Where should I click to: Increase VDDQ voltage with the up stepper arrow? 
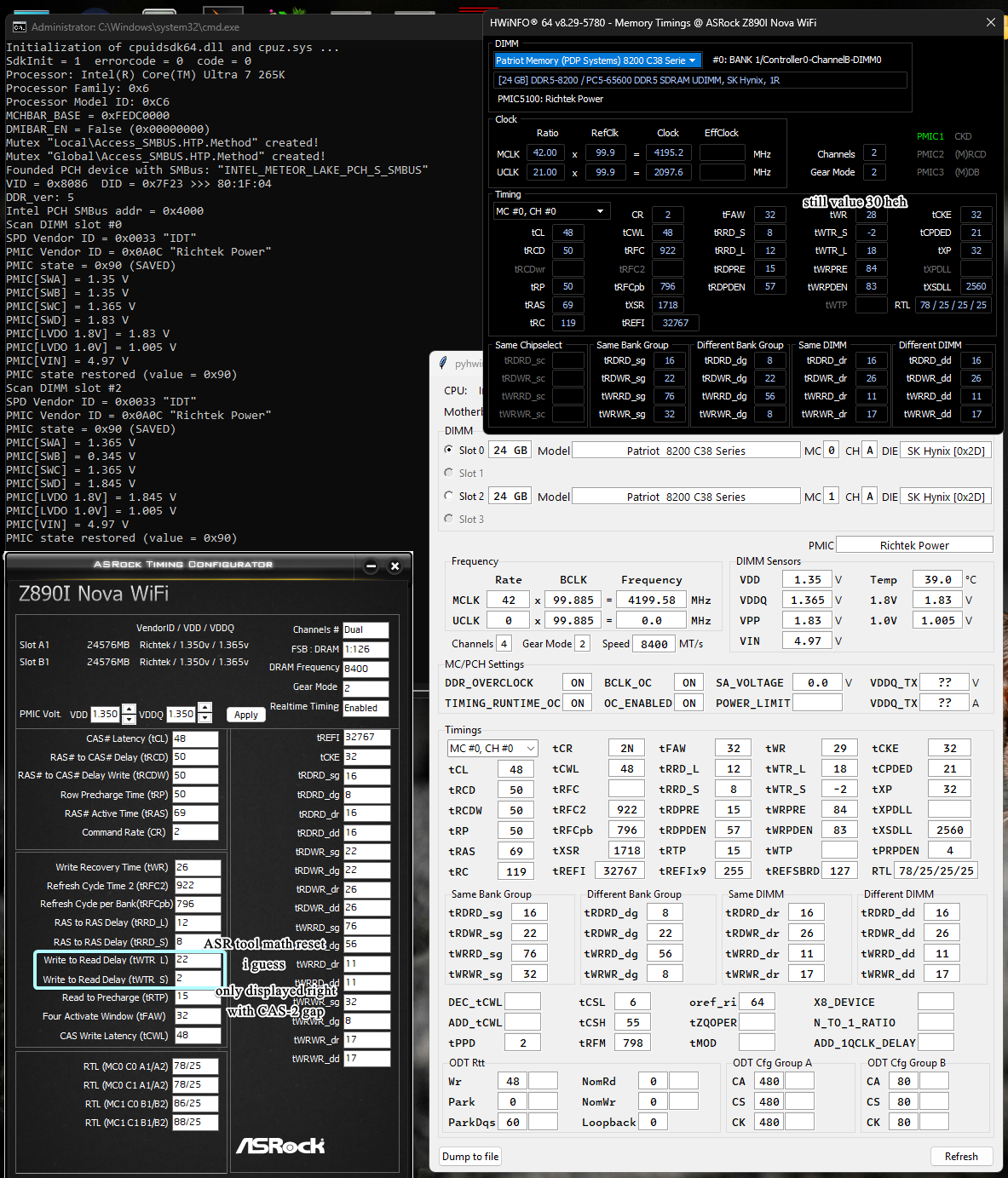coord(204,710)
